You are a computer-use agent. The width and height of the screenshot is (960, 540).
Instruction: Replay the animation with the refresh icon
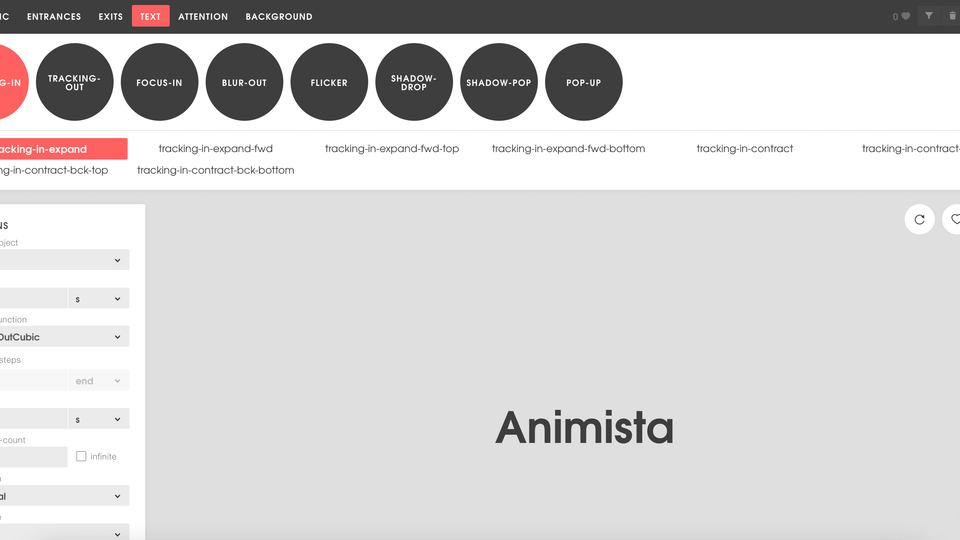pos(919,219)
